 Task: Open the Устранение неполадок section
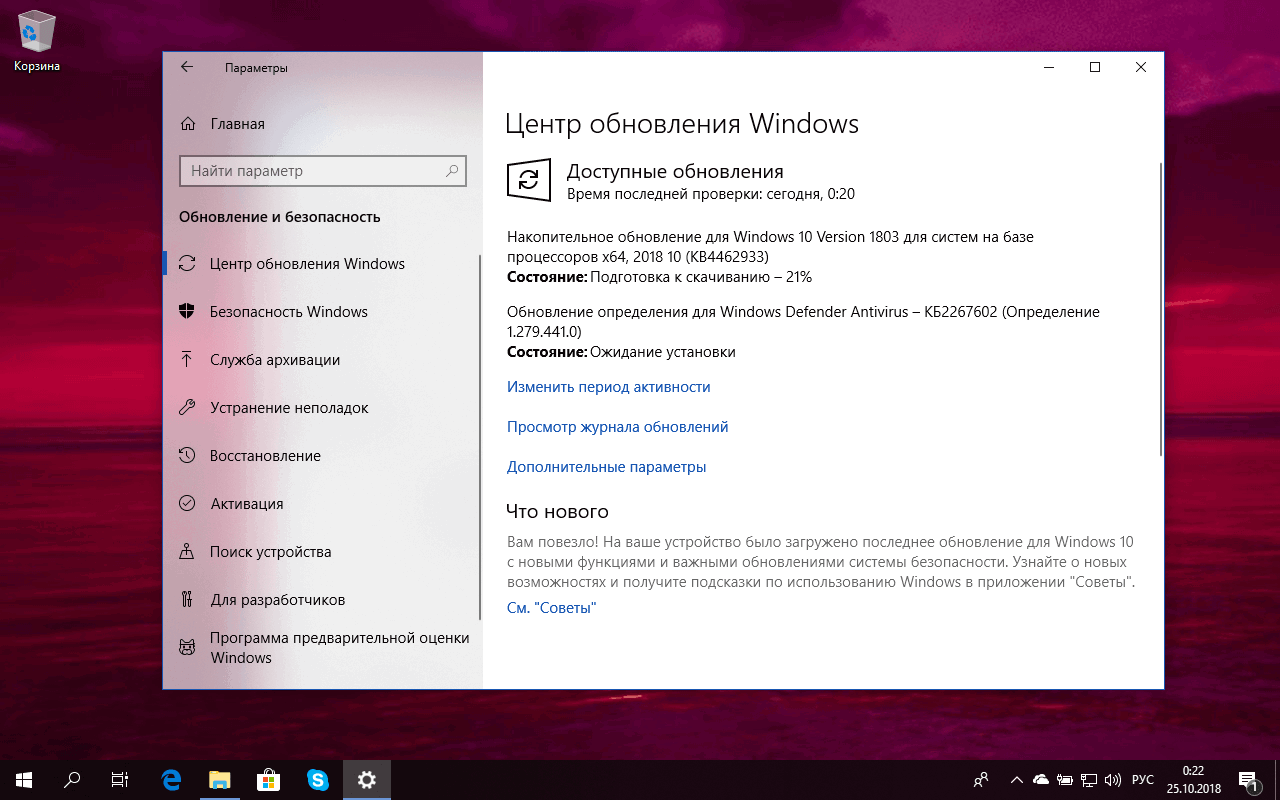click(289, 407)
